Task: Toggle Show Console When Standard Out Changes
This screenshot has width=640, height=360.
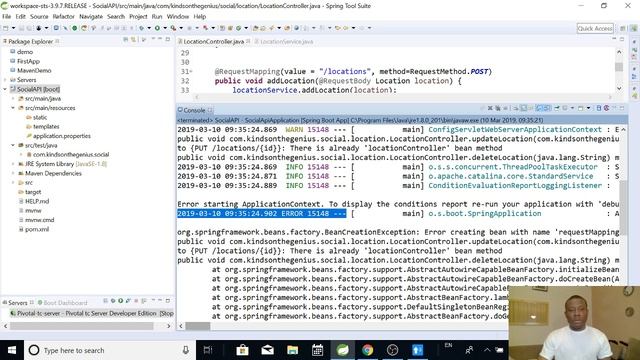Action: [x=539, y=108]
